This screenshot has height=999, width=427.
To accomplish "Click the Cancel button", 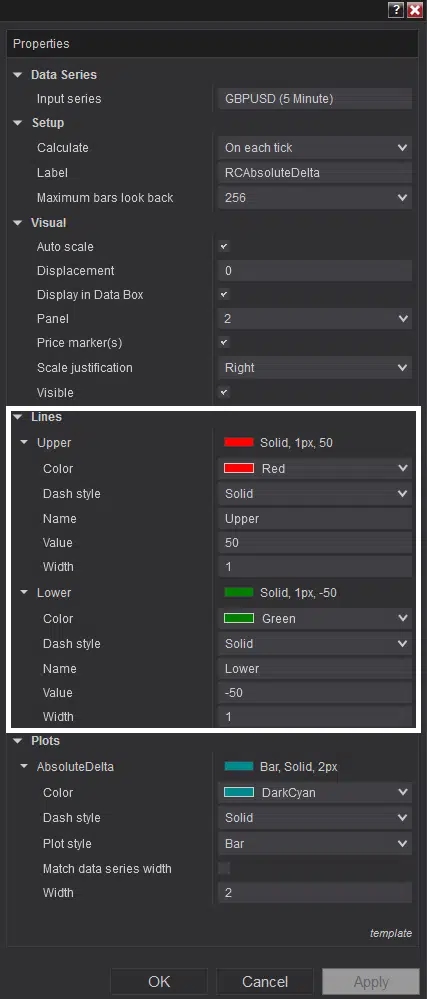I will coord(265,982).
